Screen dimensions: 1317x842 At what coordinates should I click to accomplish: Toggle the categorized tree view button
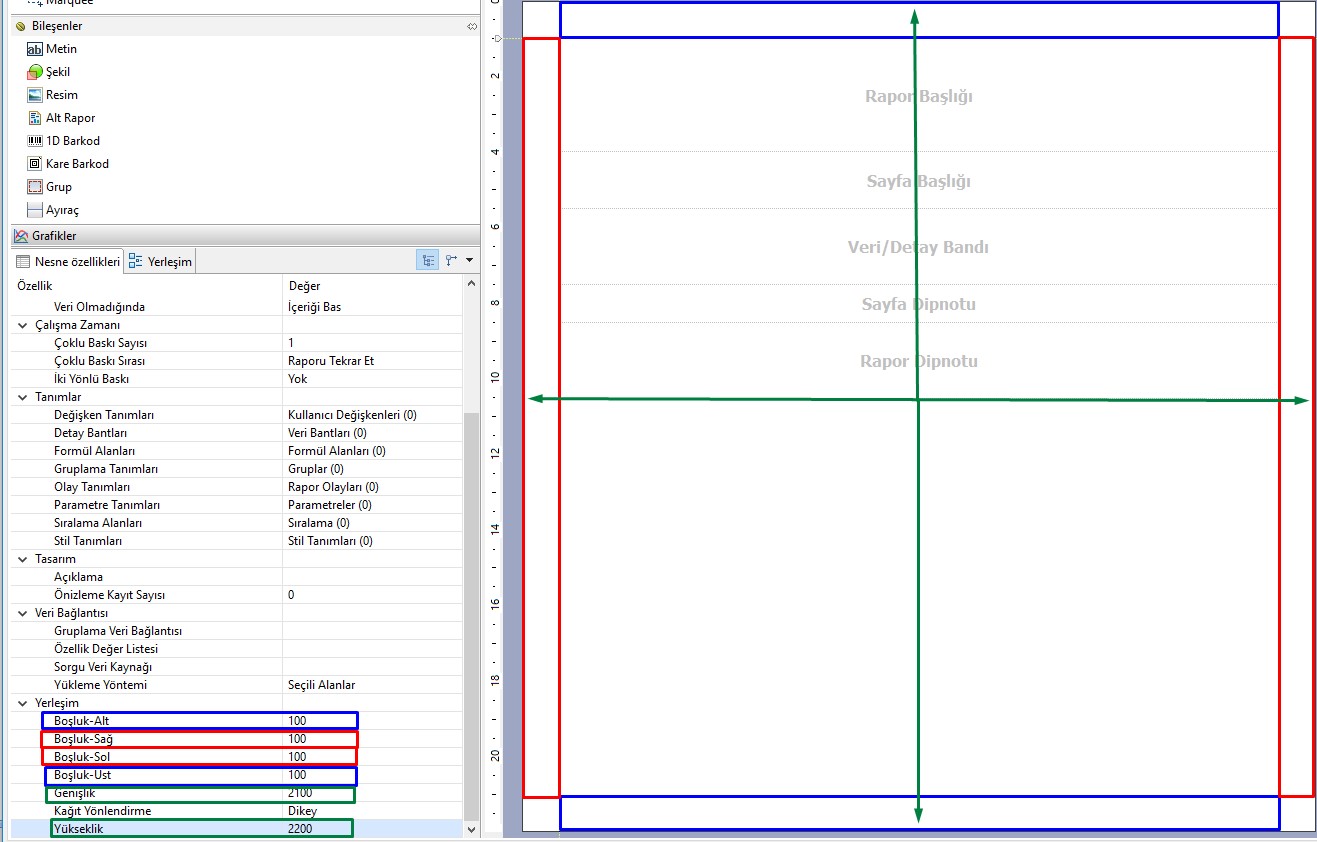point(428,260)
